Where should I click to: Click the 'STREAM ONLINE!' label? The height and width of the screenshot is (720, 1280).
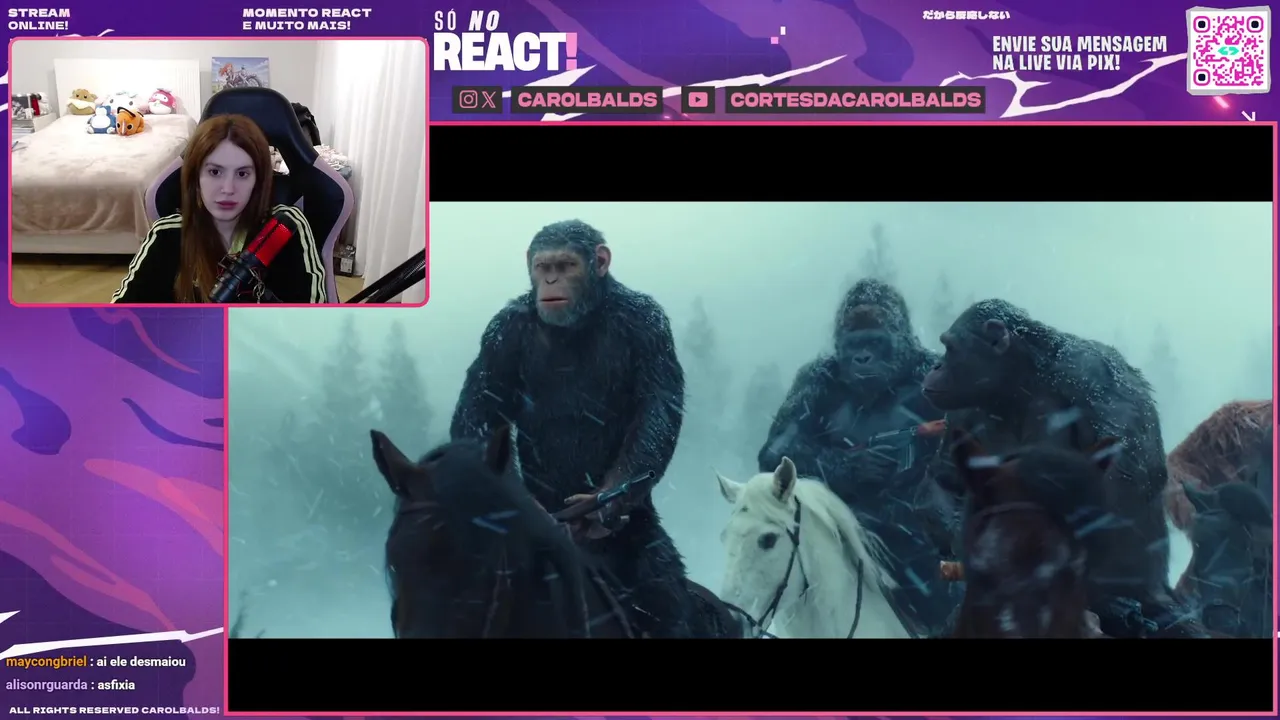(39, 19)
